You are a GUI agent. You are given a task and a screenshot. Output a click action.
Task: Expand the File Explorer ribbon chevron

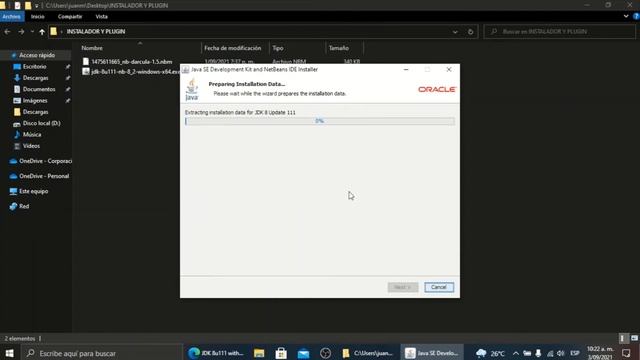point(626,17)
